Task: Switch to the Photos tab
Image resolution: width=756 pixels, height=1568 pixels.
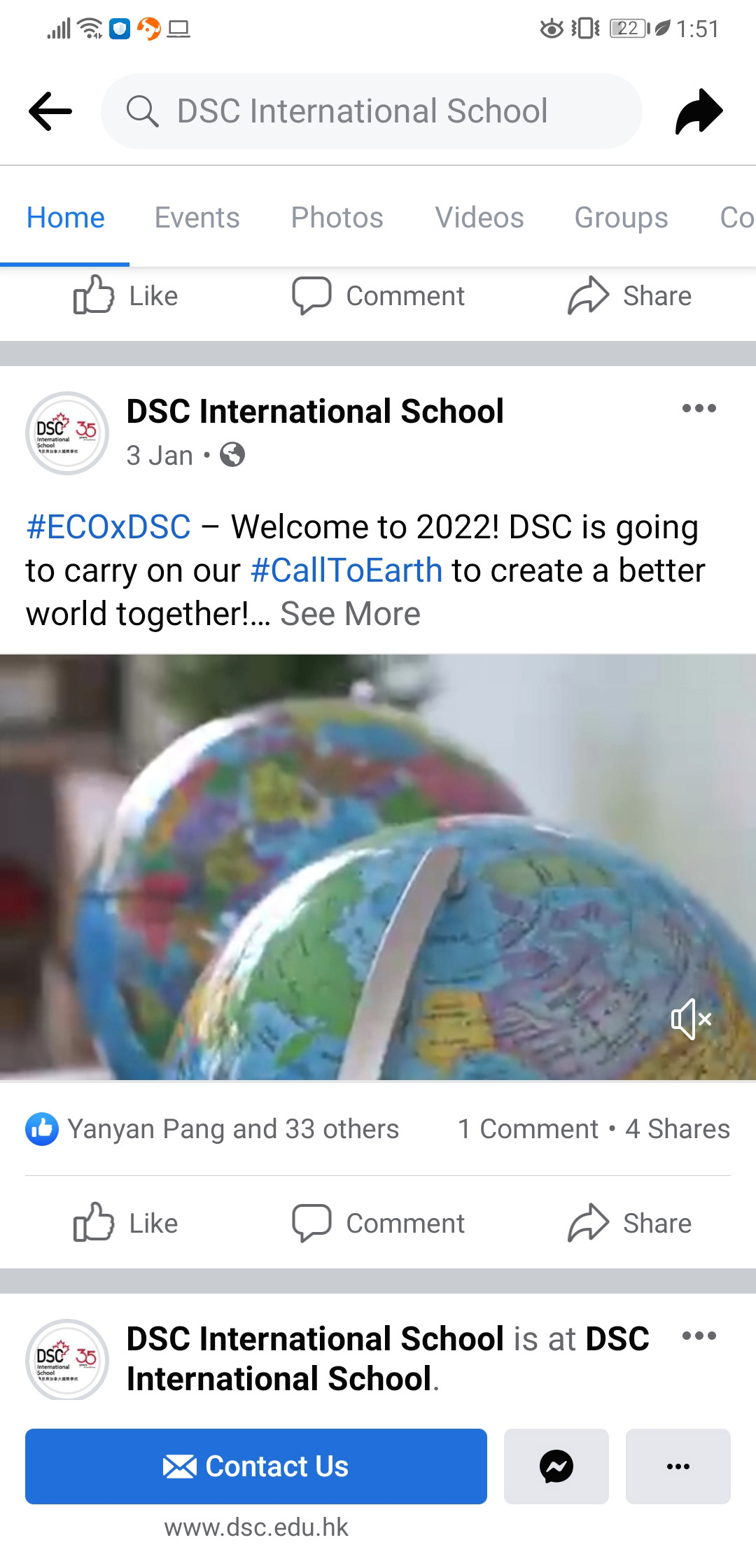Action: tap(337, 217)
